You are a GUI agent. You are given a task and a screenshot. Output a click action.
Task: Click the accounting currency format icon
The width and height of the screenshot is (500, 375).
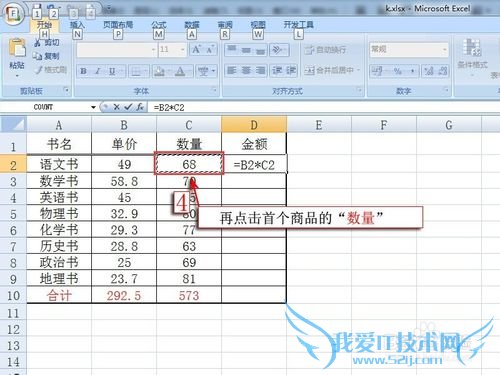pyautogui.click(x=377, y=71)
